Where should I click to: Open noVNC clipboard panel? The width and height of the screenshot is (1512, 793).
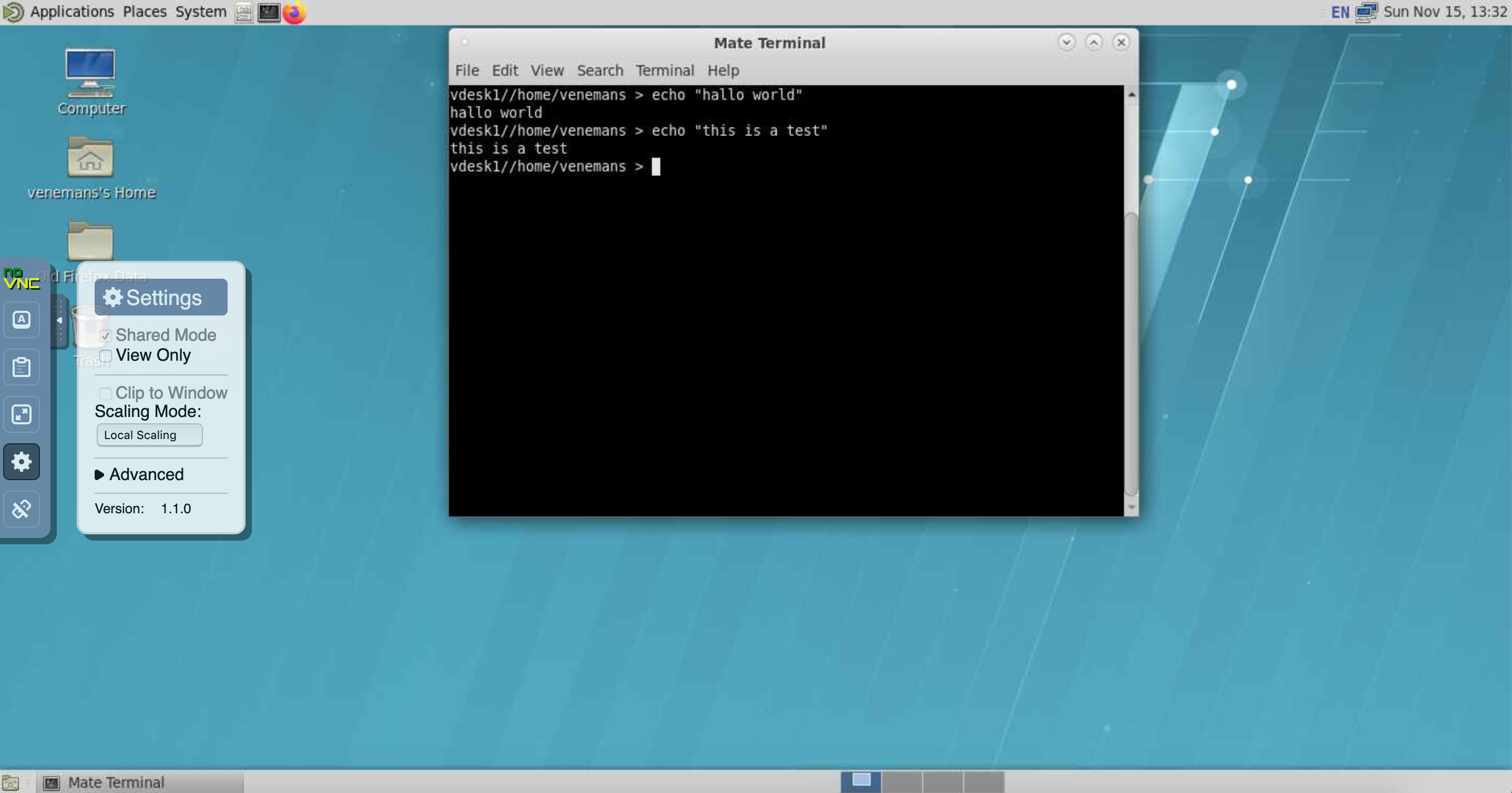[22, 367]
